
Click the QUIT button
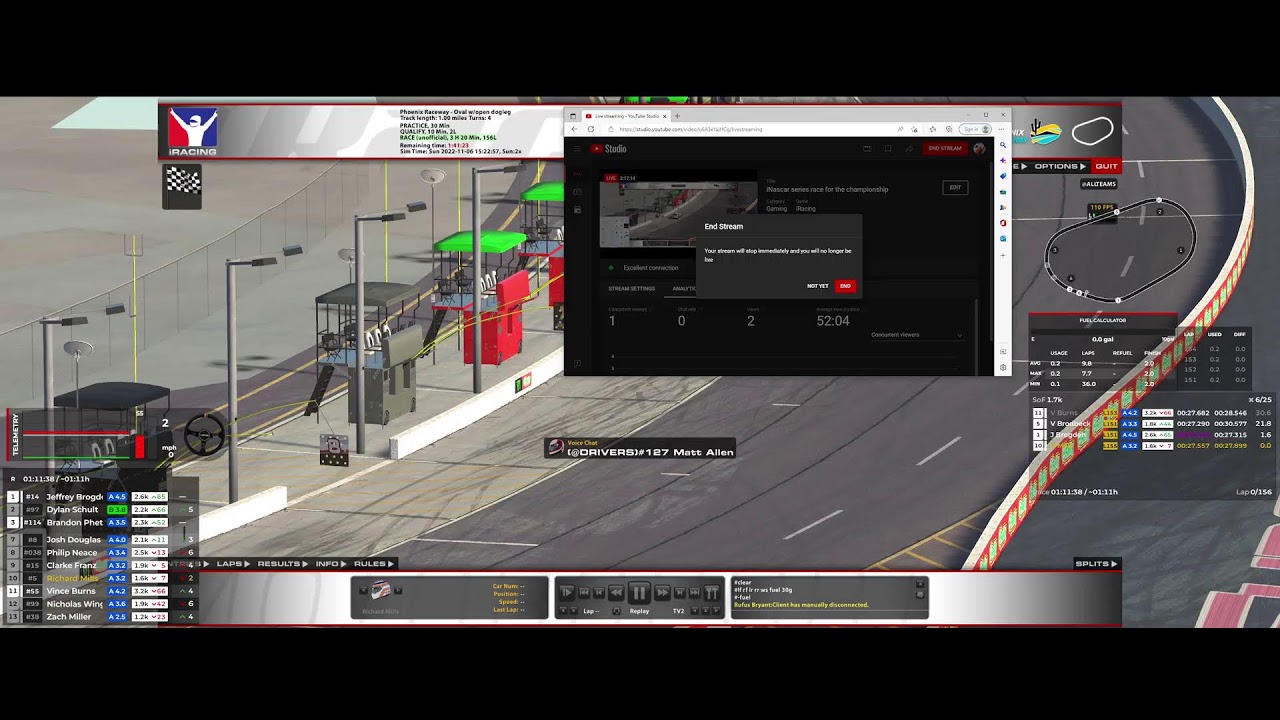pyautogui.click(x=1106, y=166)
